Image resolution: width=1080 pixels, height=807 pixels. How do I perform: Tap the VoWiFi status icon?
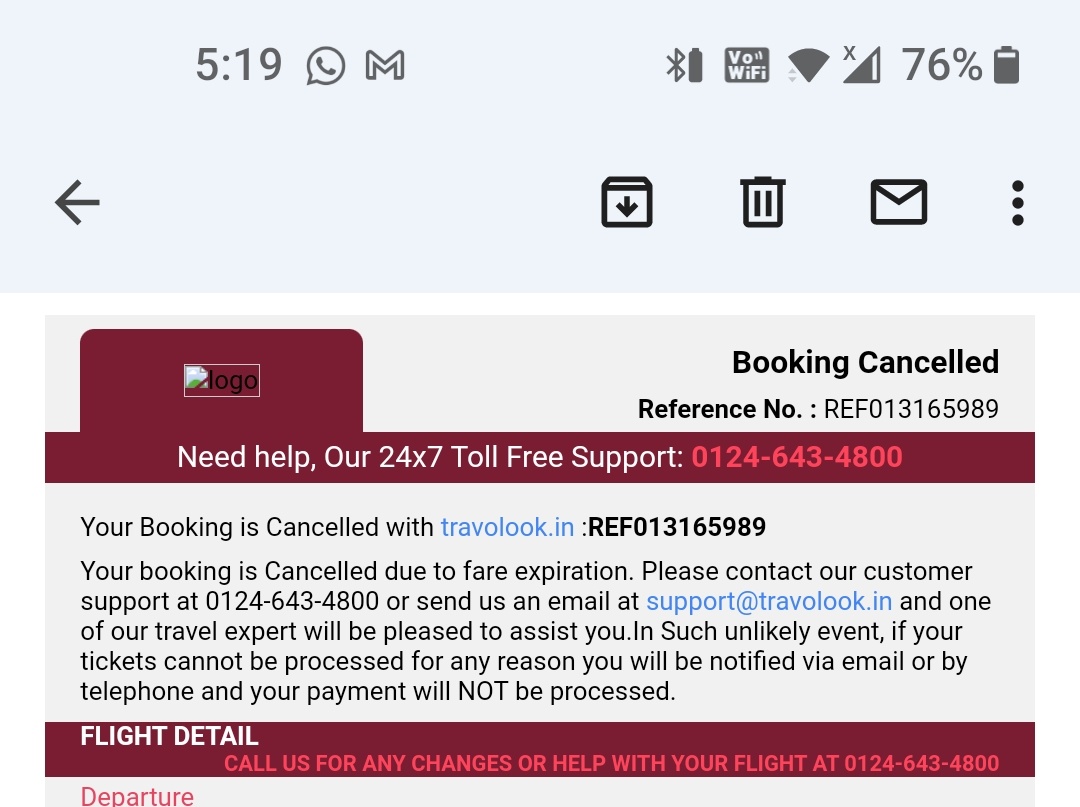[x=747, y=66]
